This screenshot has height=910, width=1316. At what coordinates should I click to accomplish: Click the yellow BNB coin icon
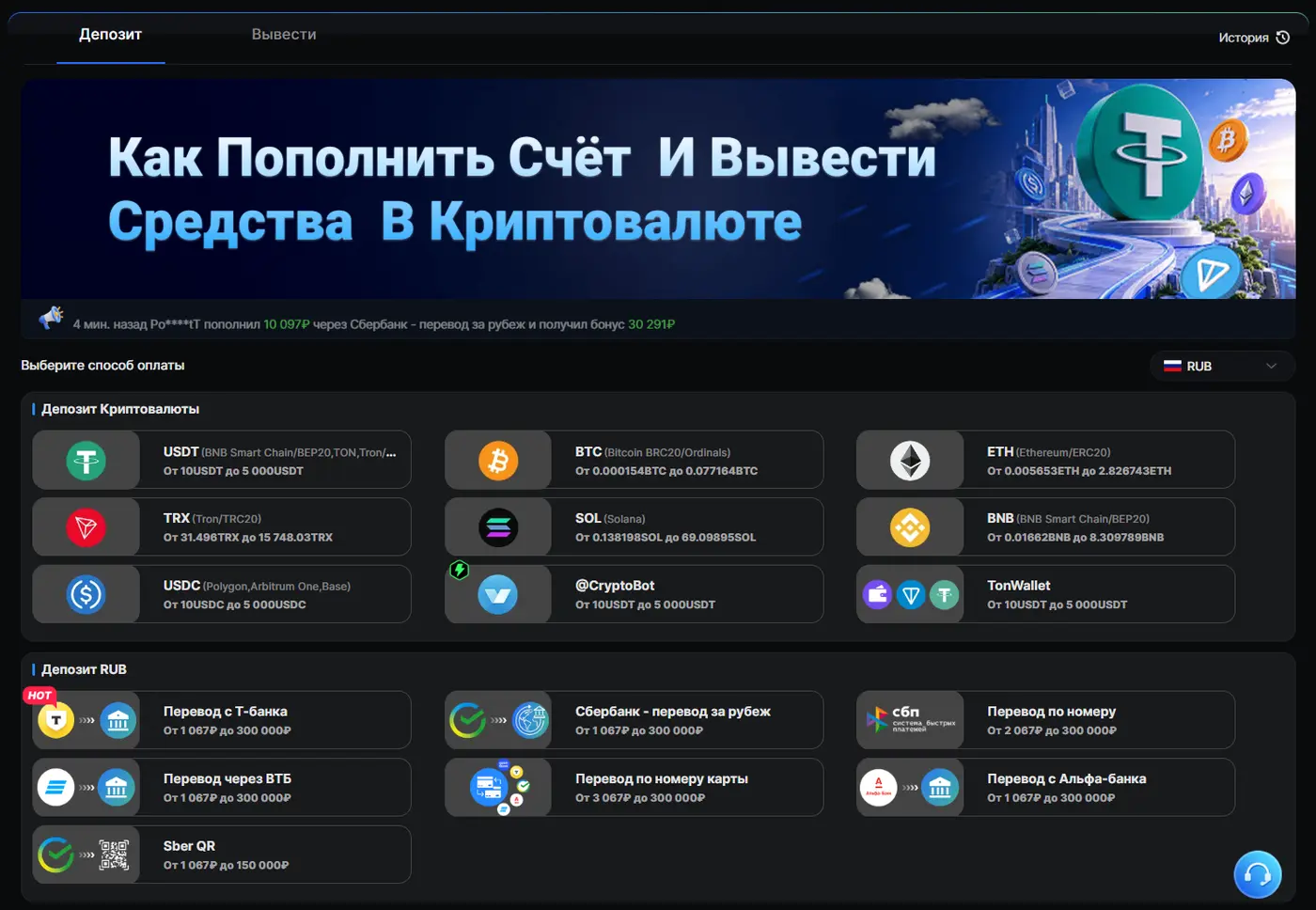pos(910,527)
